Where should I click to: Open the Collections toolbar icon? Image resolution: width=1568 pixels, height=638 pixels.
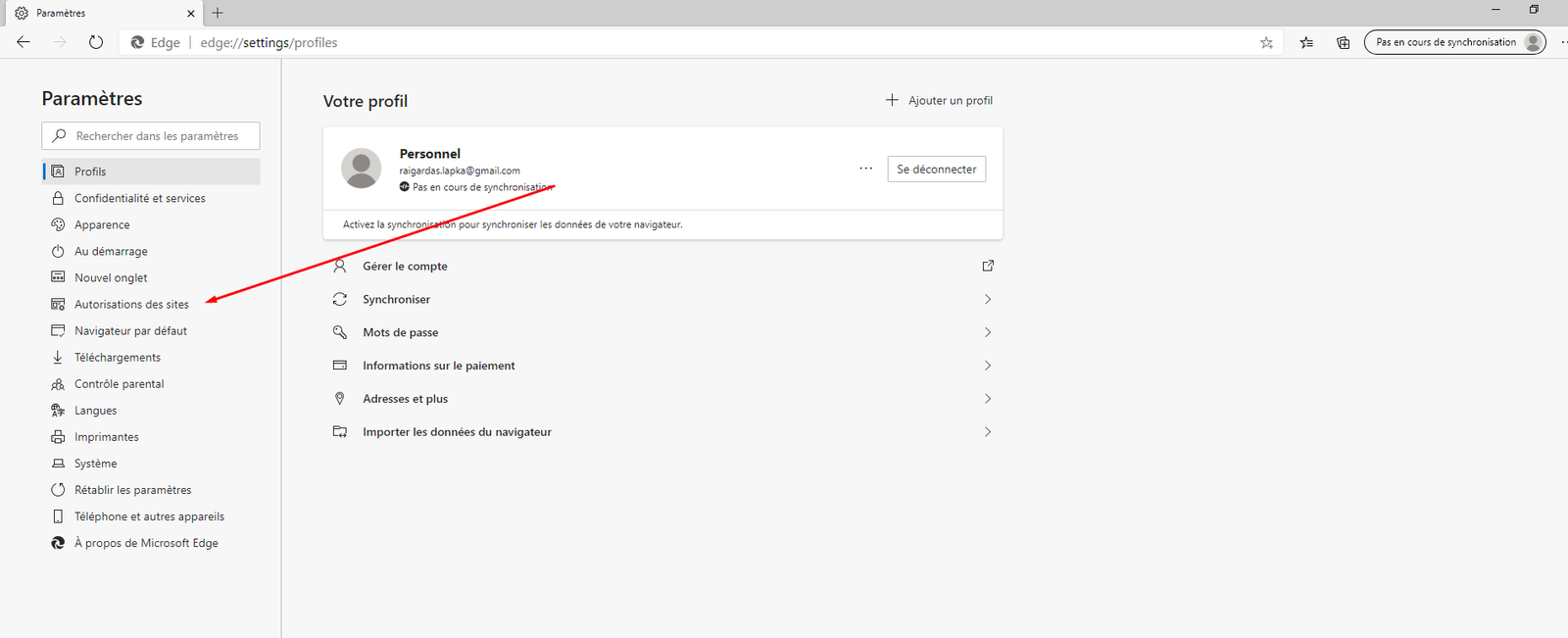click(1343, 42)
